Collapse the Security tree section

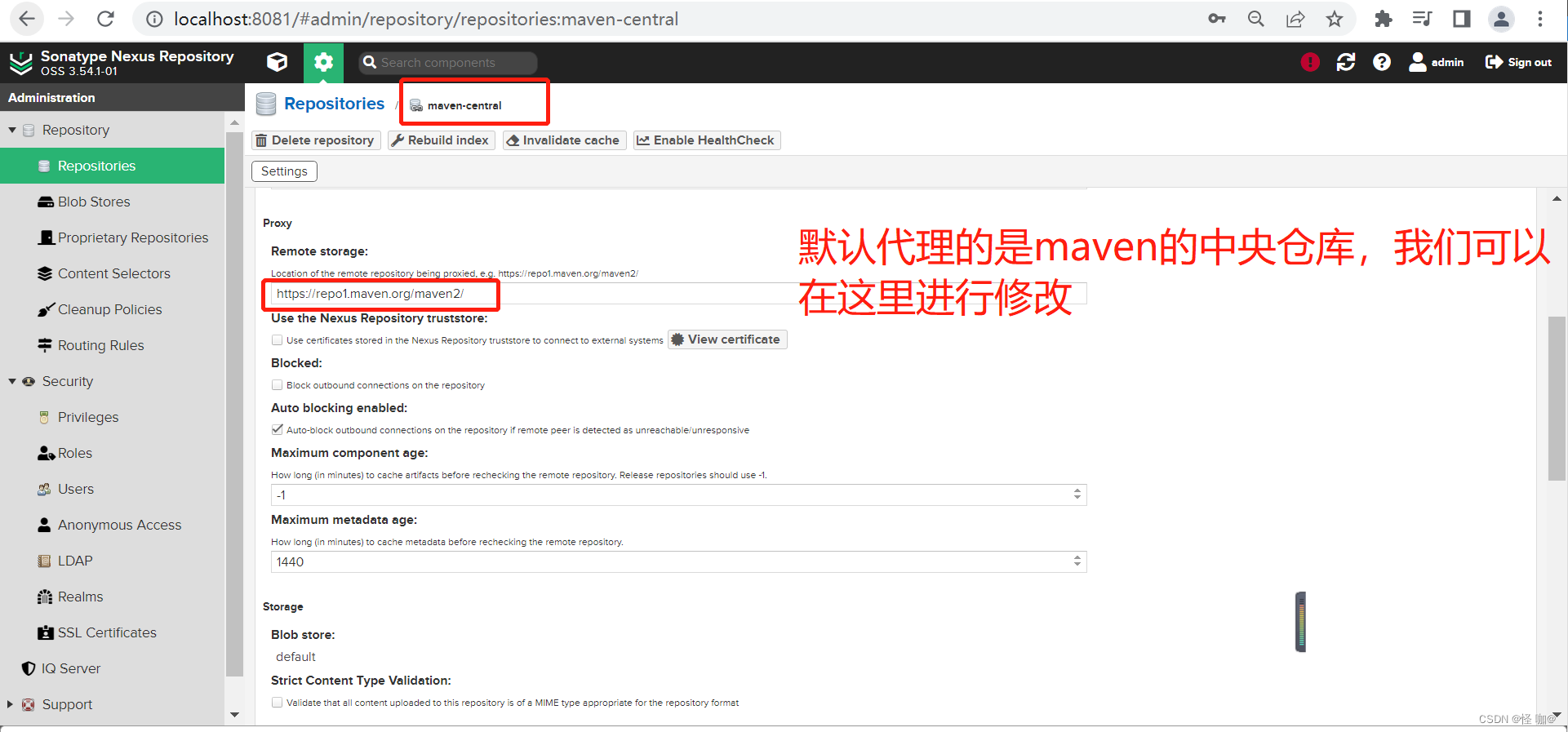(12, 381)
